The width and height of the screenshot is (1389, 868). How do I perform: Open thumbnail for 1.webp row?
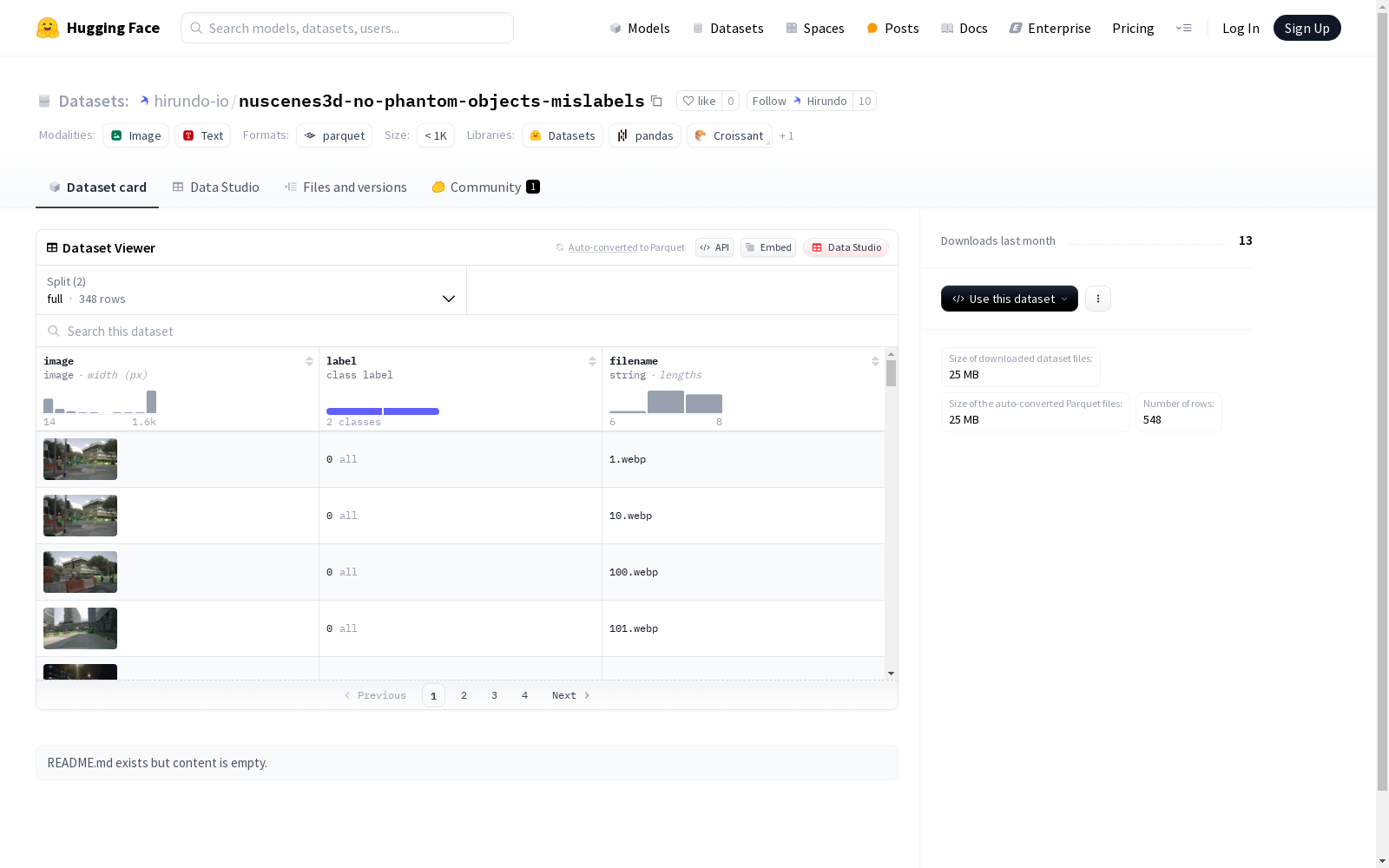click(x=80, y=459)
